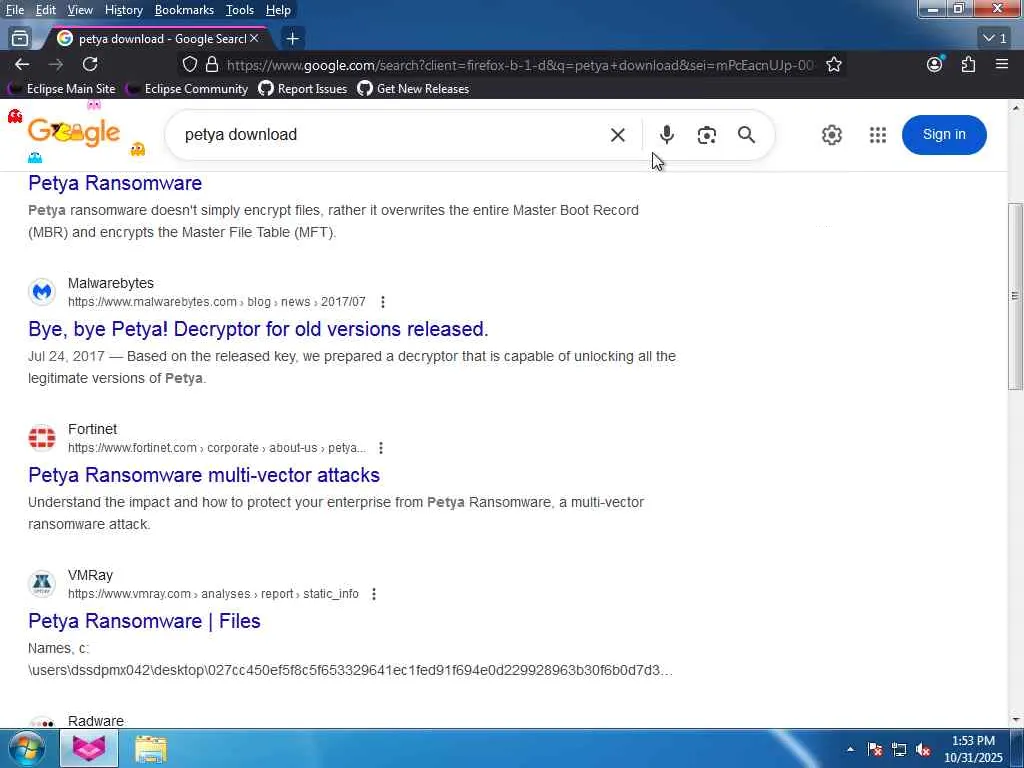
Task: Click the VMRay site favicon
Action: pos(42,583)
